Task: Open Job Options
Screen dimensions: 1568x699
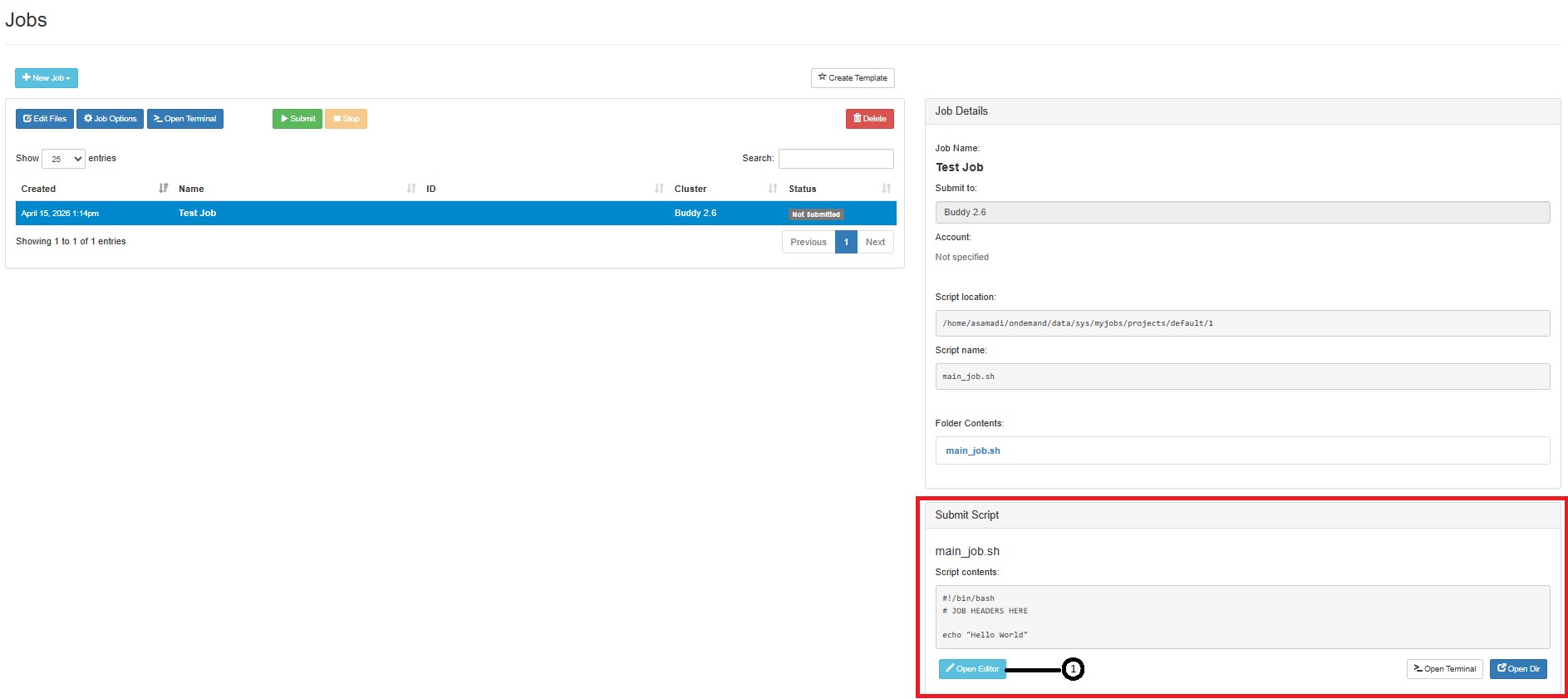Action: coord(111,119)
